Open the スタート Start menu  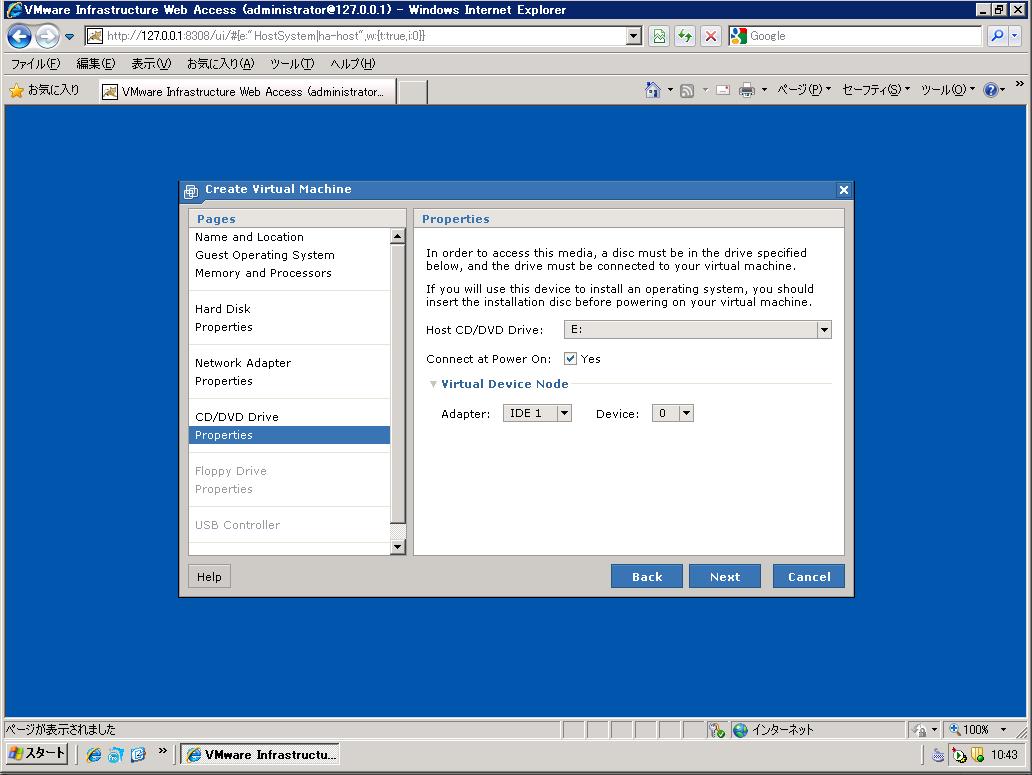coord(37,754)
